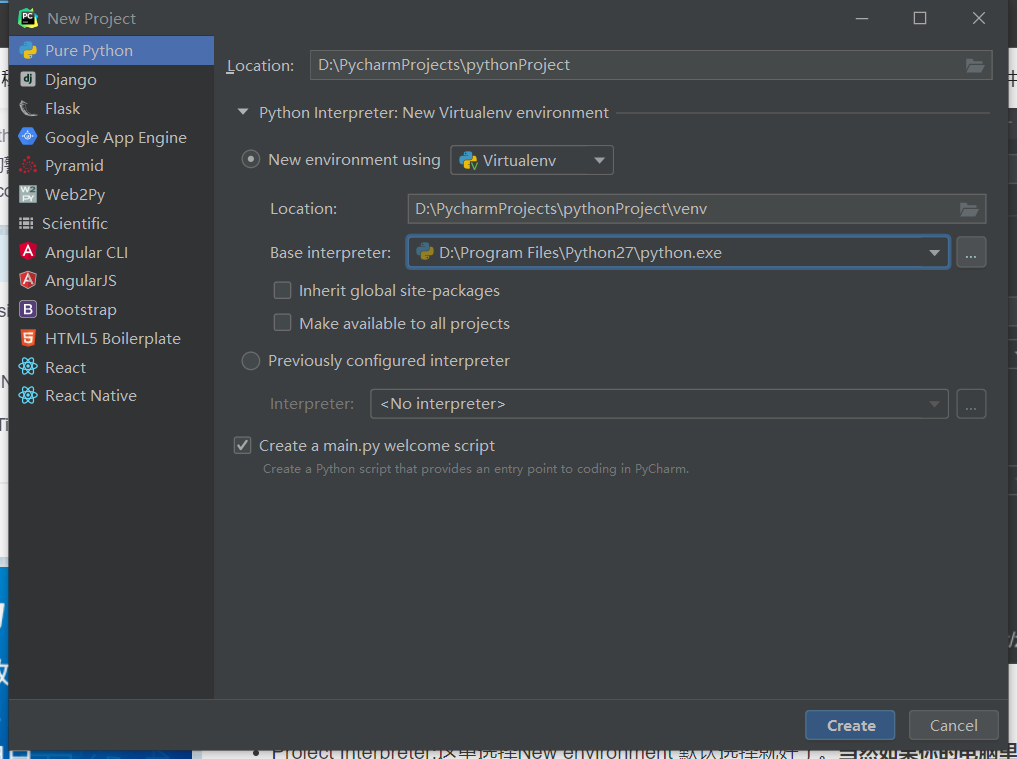This screenshot has height=759, width=1017.
Task: Select Scientific project type
Action: pos(112,223)
